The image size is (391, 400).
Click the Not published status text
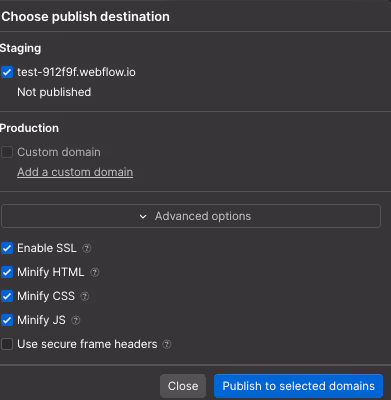pos(54,92)
